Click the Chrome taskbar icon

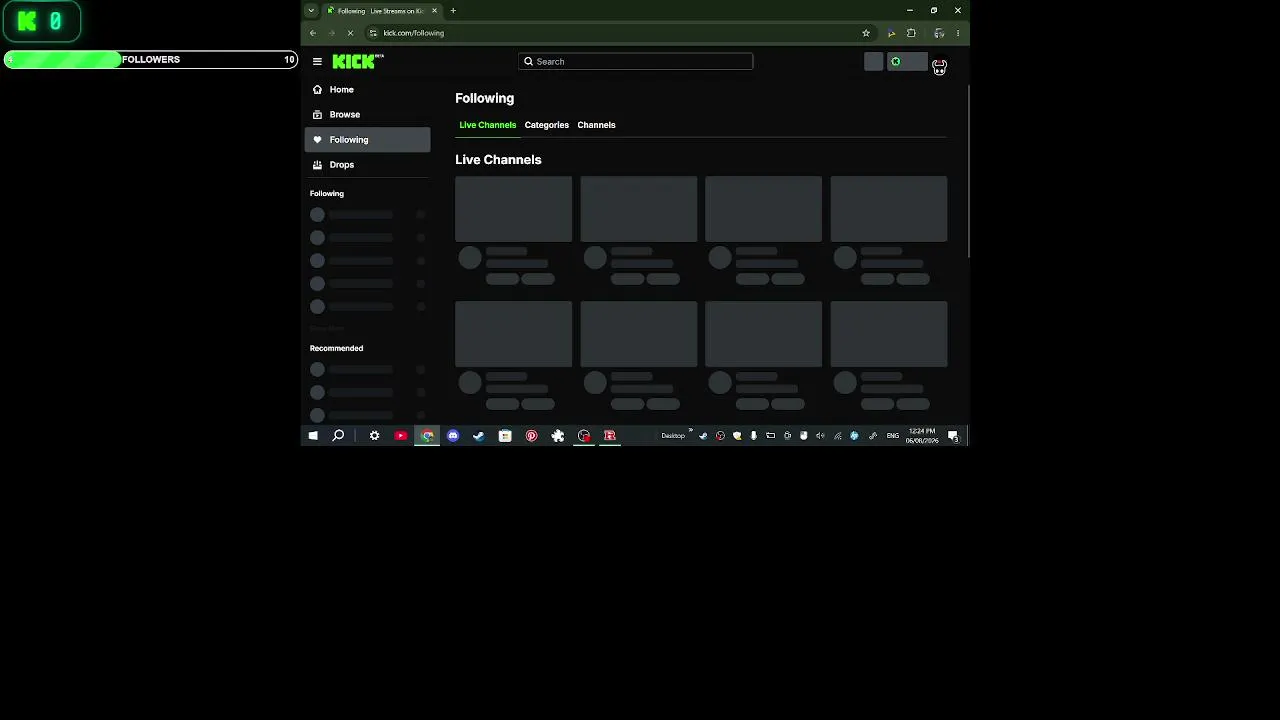pos(427,436)
